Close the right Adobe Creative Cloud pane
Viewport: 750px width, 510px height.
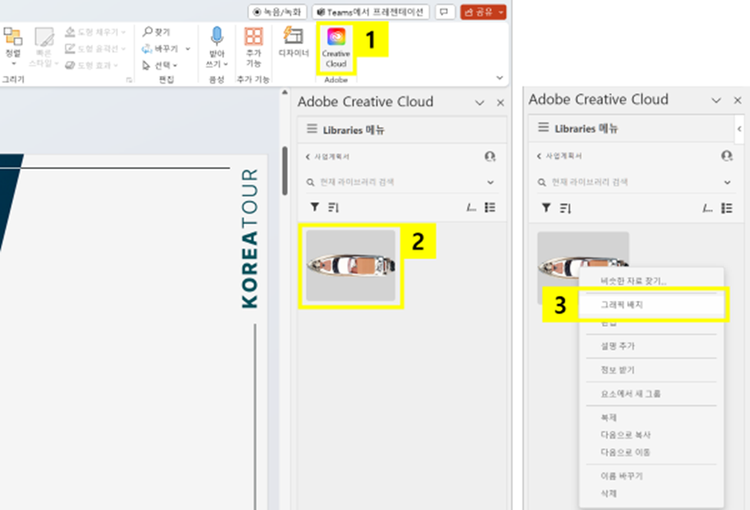(737, 100)
